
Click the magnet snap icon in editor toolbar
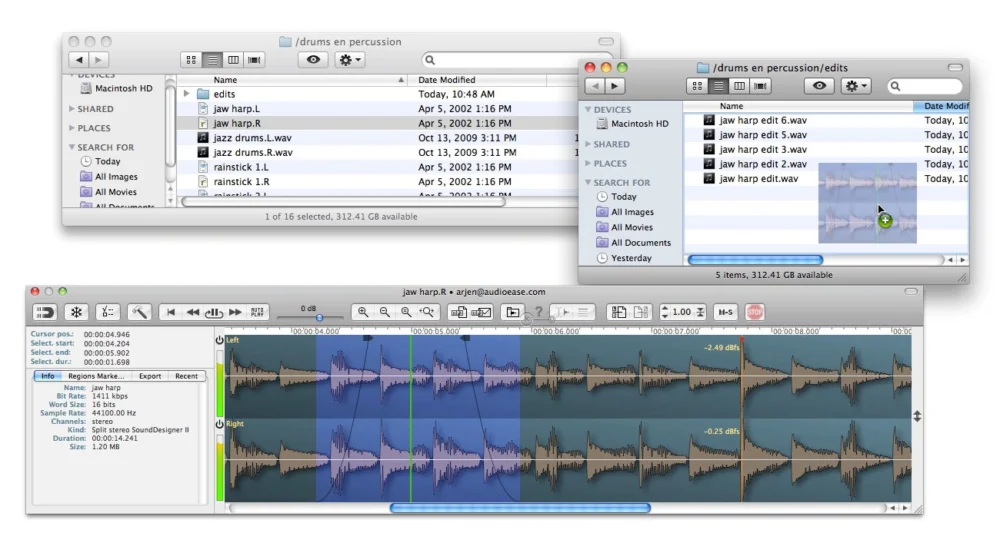45,312
